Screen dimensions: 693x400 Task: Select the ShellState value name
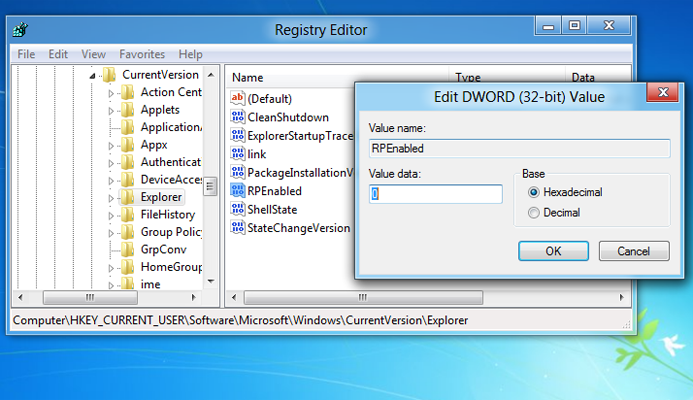click(272, 210)
